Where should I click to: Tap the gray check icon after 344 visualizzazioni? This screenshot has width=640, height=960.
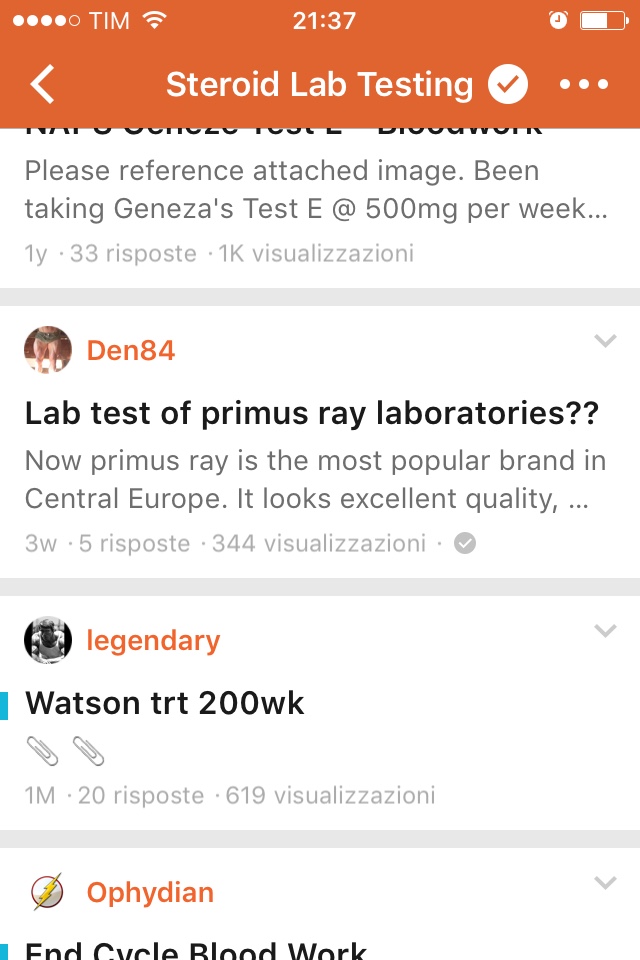click(x=465, y=544)
